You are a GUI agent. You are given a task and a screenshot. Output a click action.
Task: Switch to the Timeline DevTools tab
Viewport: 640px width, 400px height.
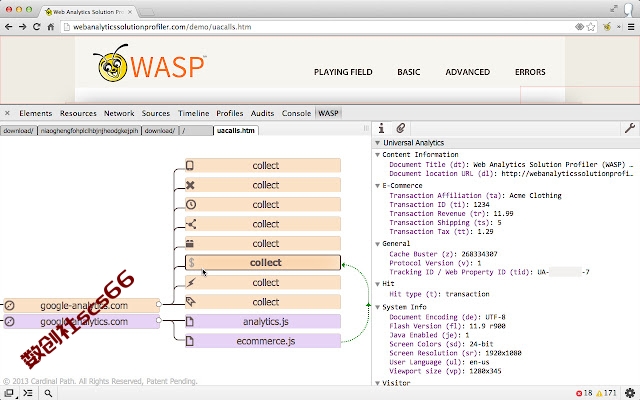point(193,113)
